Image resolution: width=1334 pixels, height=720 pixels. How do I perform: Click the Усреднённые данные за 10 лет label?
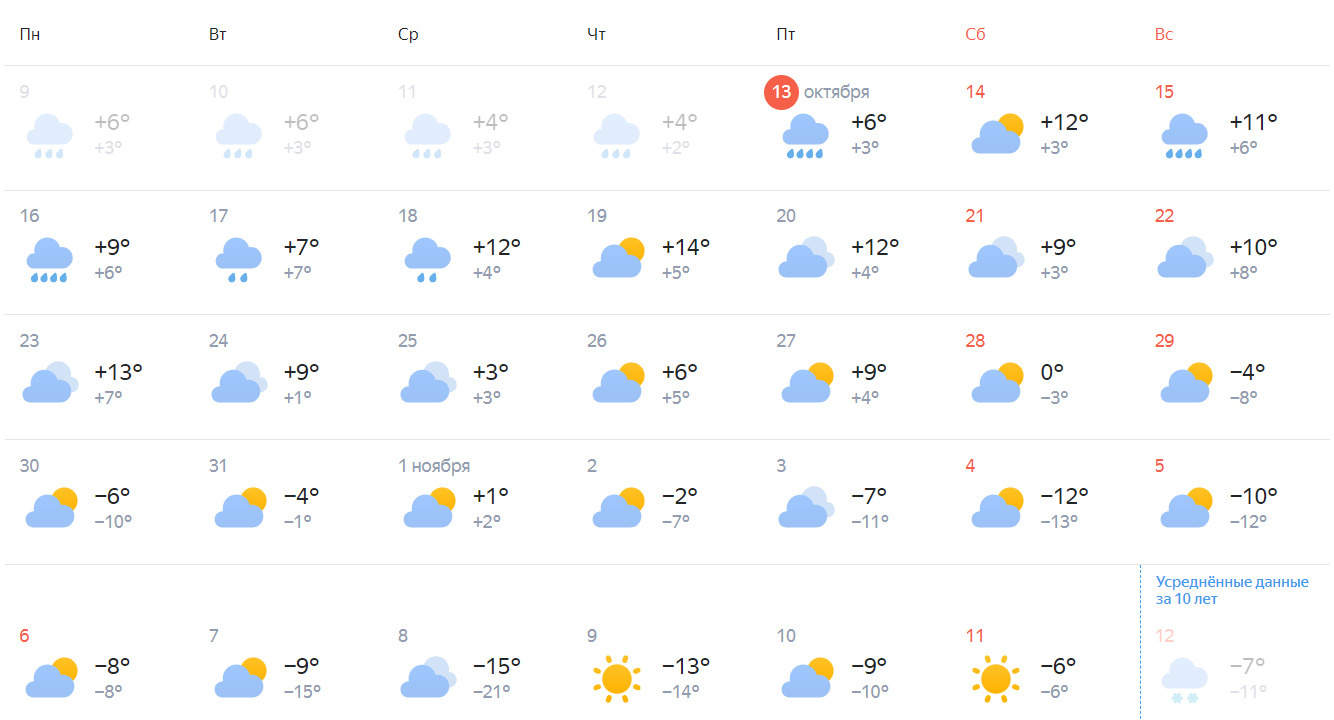[1232, 590]
